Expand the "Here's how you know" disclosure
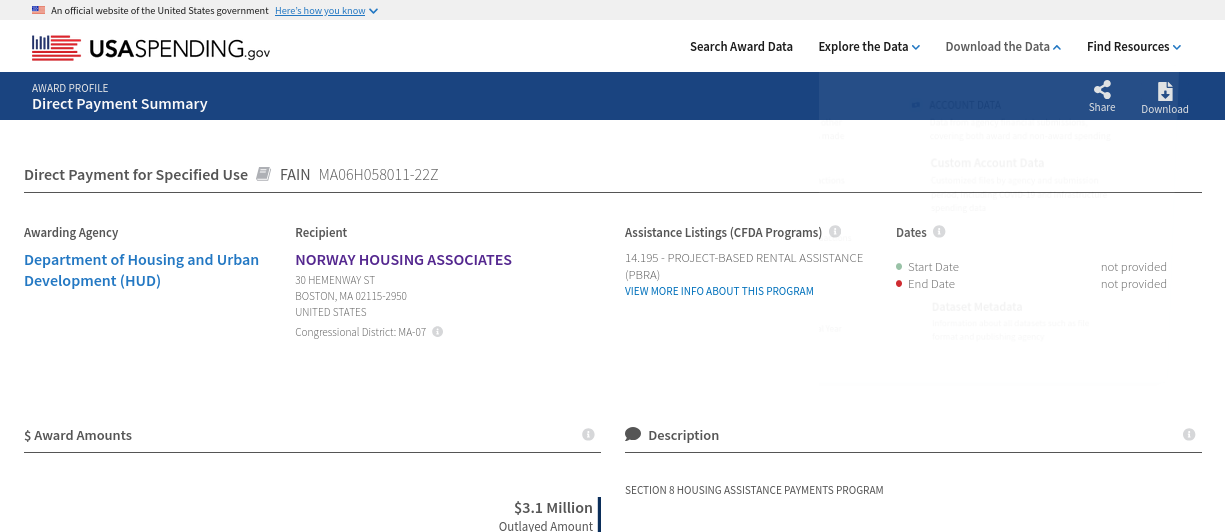 tap(327, 11)
